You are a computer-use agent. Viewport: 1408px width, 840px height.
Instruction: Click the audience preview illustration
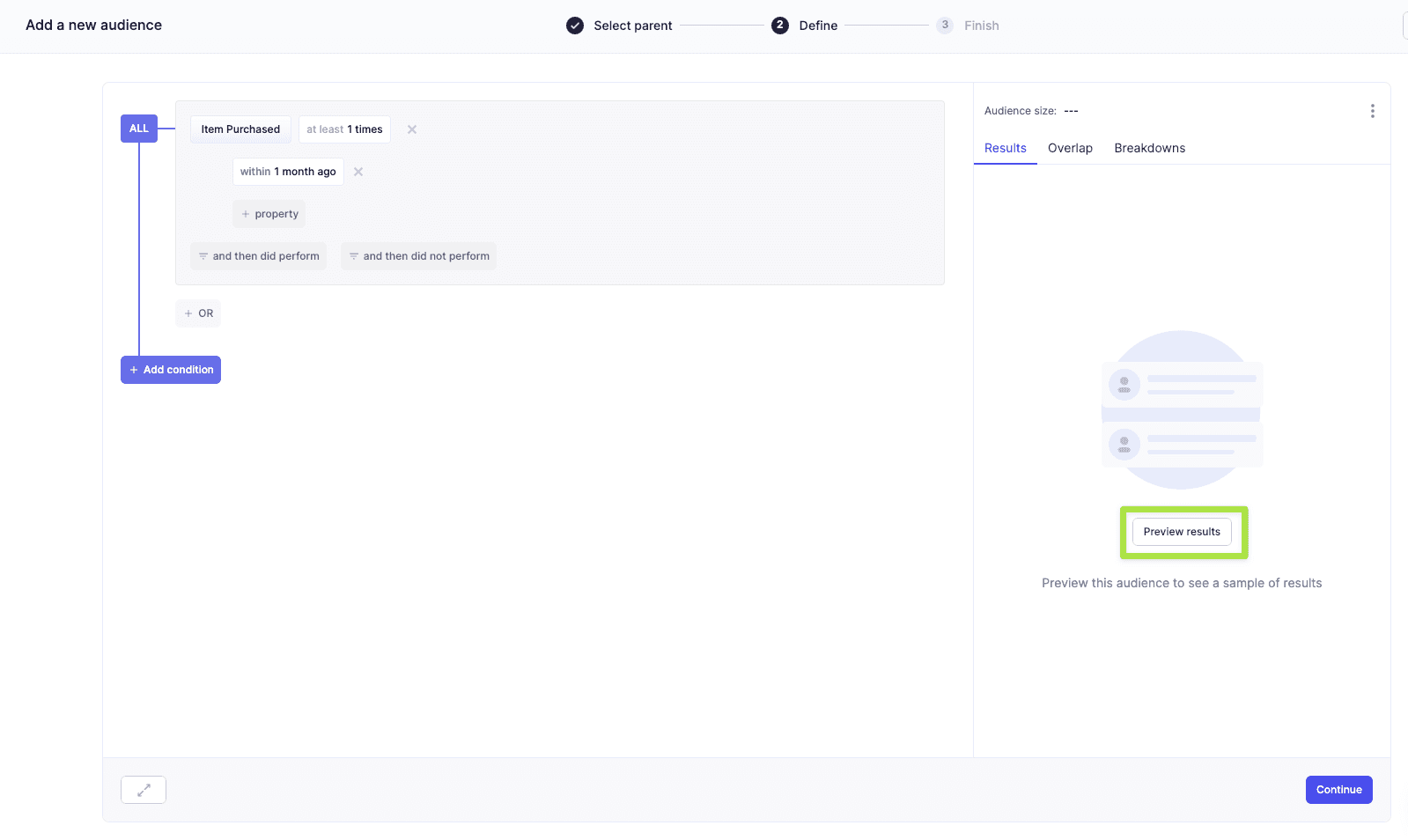coord(1181,410)
